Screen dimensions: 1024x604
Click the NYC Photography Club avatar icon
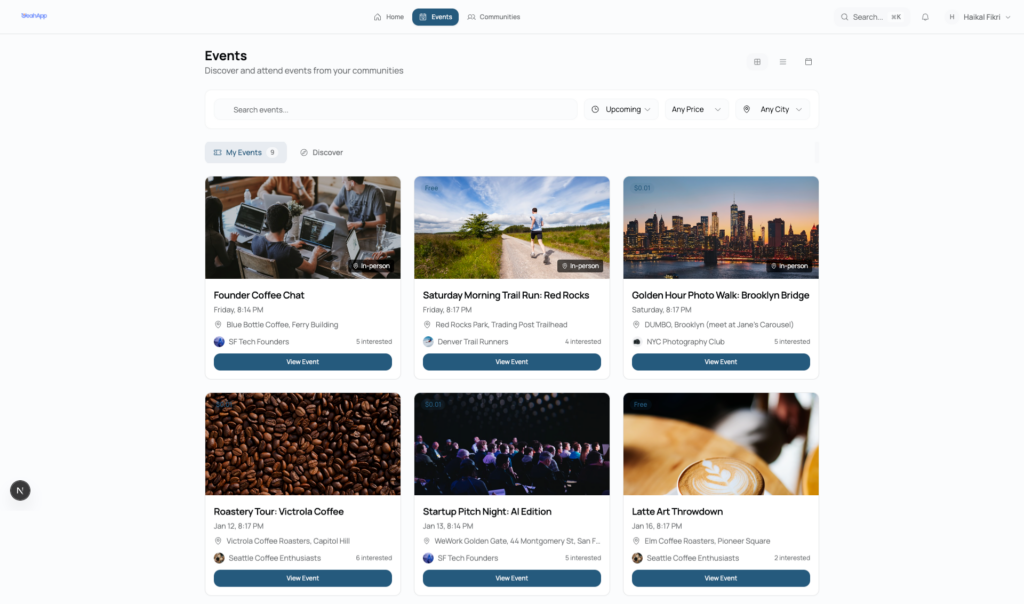[x=637, y=342]
